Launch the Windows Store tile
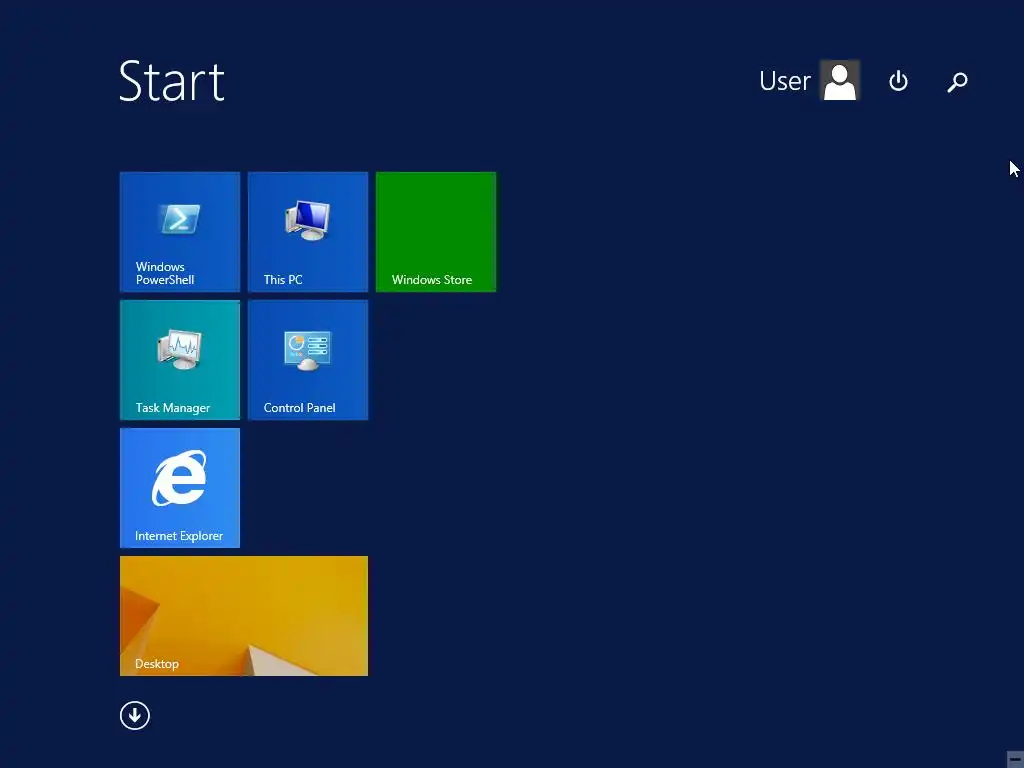Image resolution: width=1024 pixels, height=768 pixels. [x=436, y=232]
